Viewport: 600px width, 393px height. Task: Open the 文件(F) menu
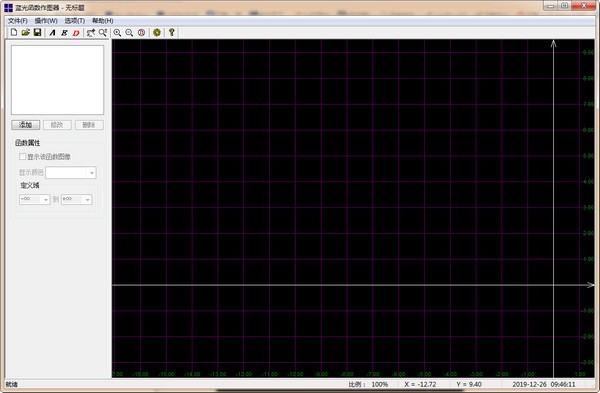click(x=18, y=21)
